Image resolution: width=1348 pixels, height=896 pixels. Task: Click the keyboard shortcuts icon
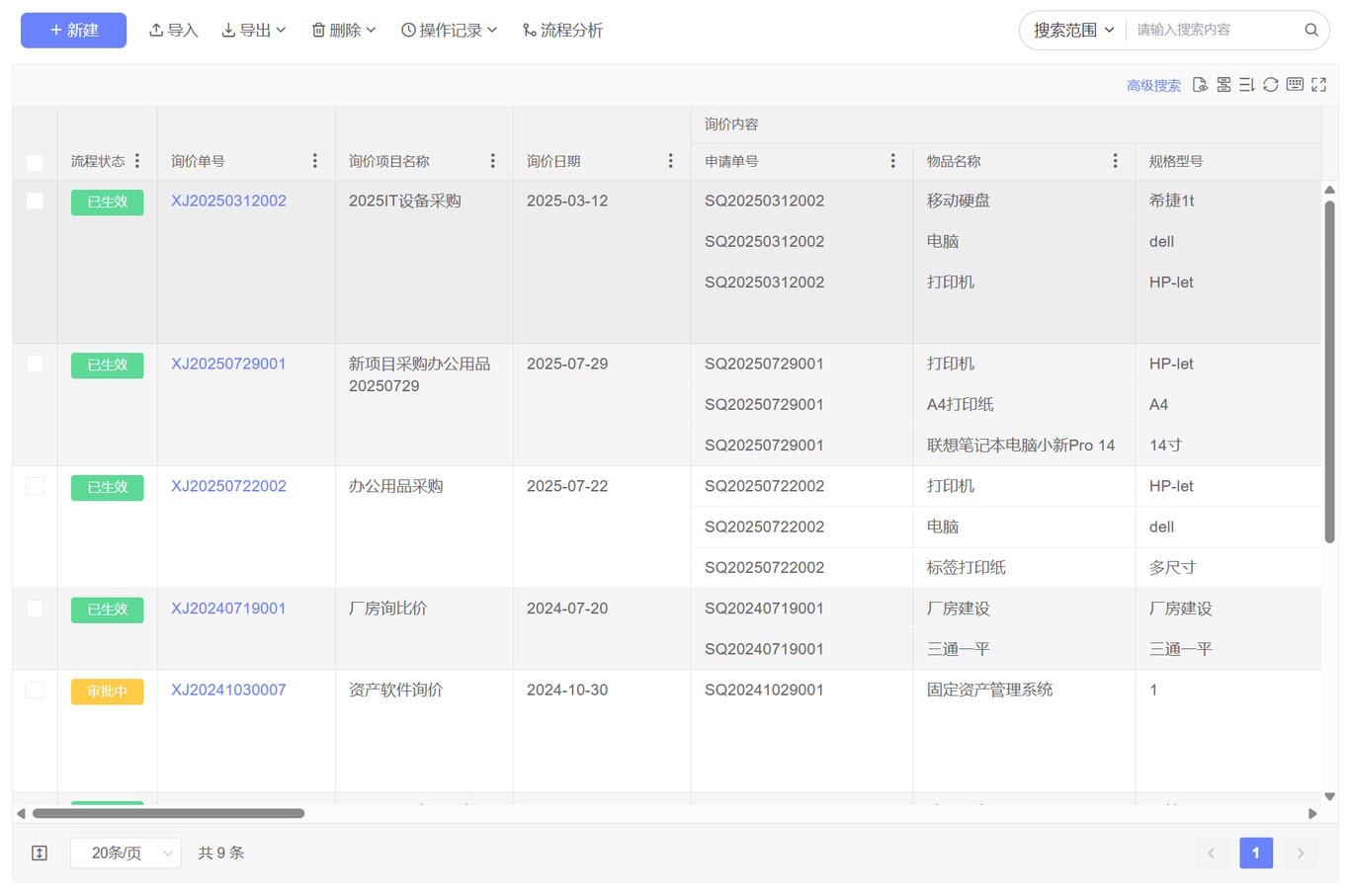coord(1295,85)
